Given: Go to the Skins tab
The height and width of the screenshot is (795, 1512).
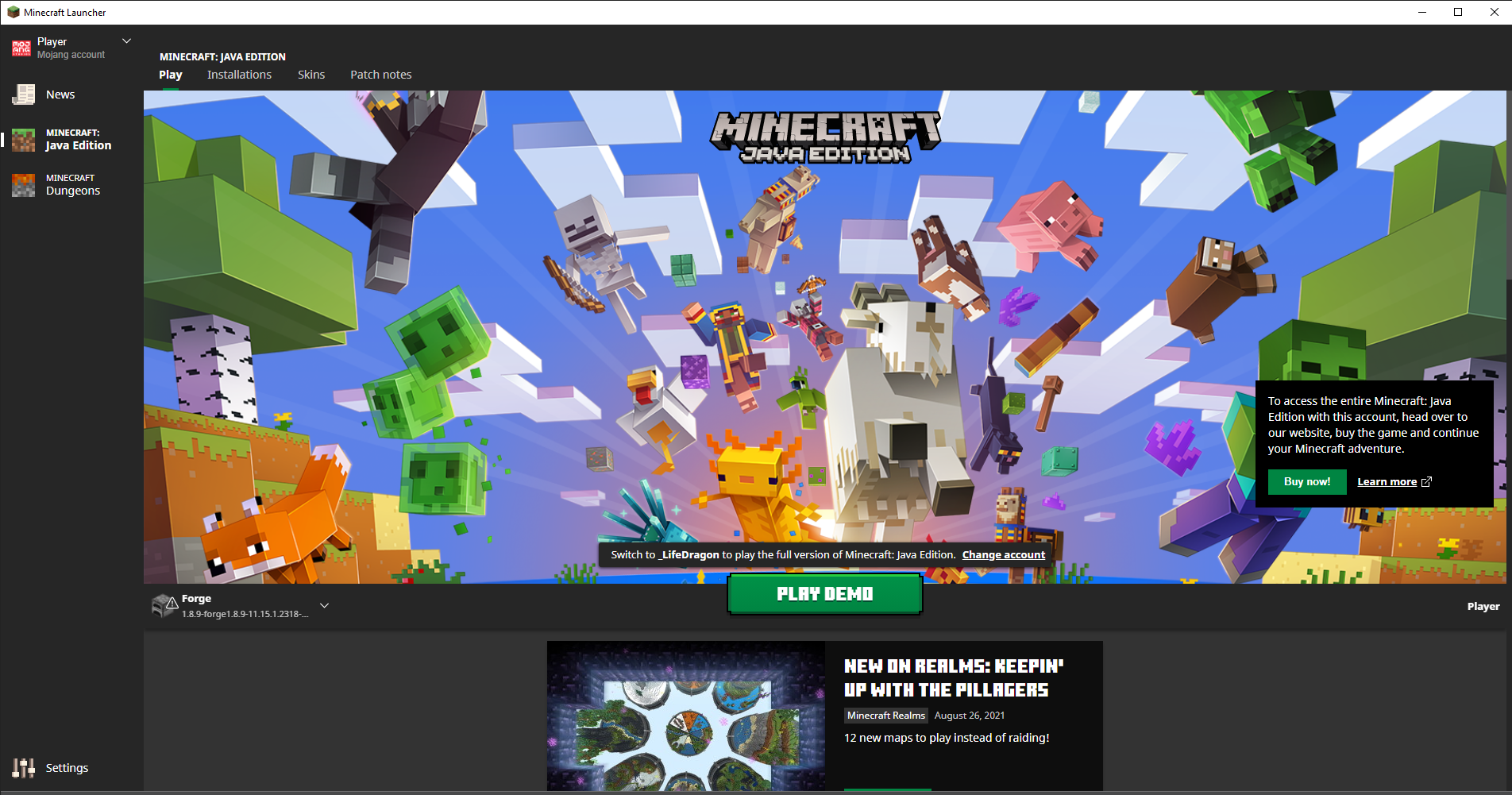Looking at the screenshot, I should tap(311, 75).
